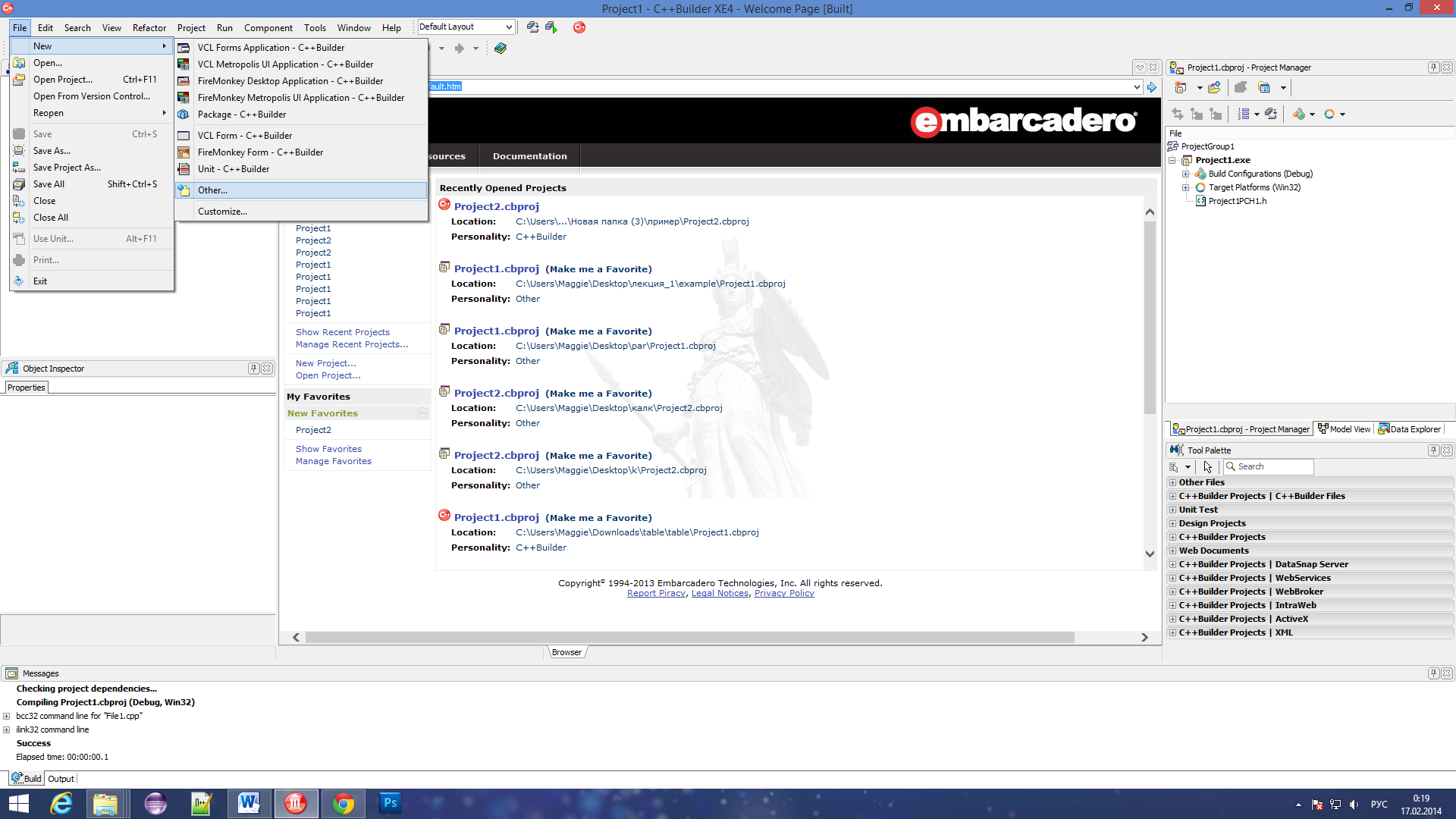
Task: Click the numbered list sort icon in Project Manager
Action: click(x=1244, y=115)
